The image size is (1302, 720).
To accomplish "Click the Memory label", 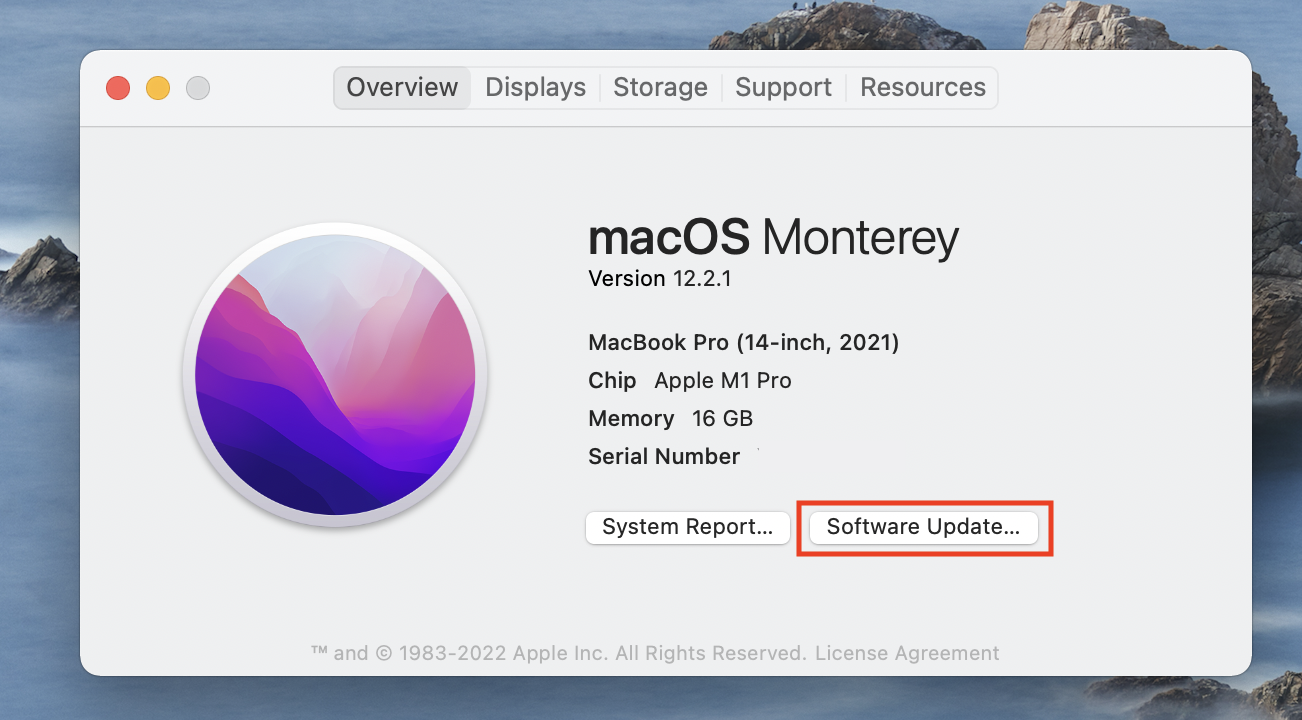I will pos(631,418).
